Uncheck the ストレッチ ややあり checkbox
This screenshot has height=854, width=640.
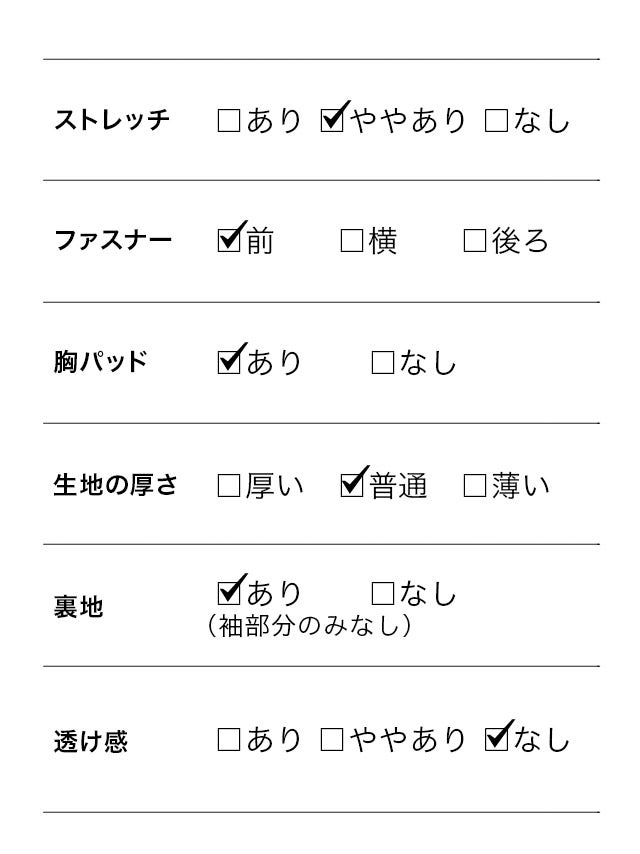[332, 122]
